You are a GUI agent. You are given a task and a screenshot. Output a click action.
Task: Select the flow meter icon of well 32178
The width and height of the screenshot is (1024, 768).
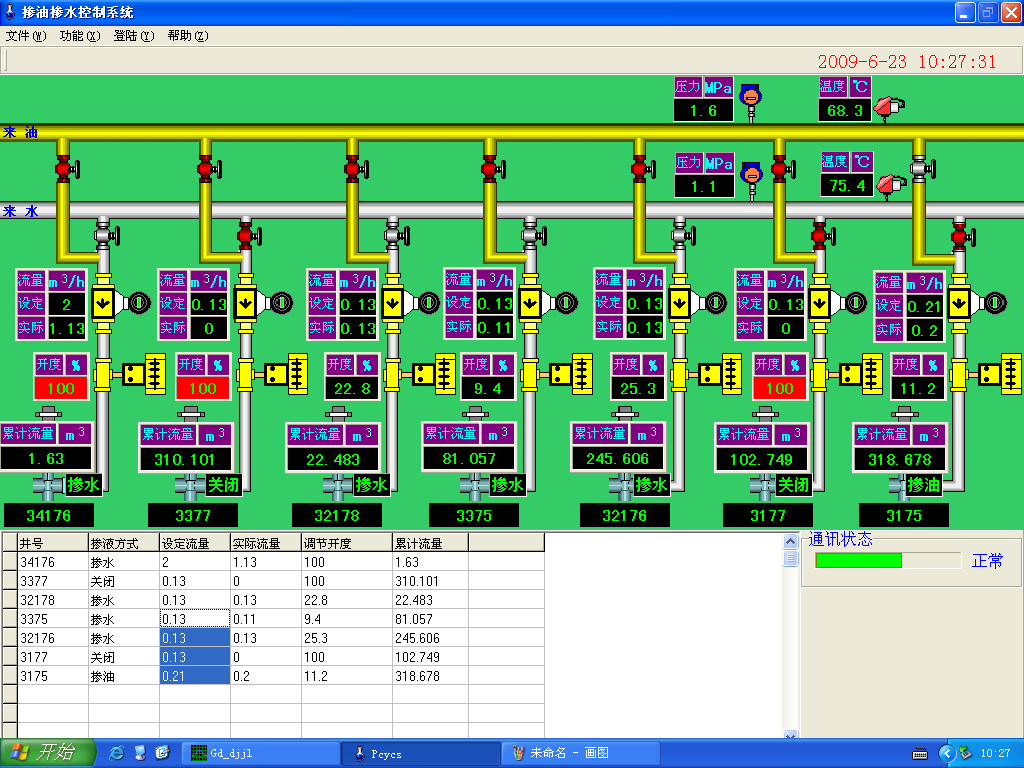(410, 302)
